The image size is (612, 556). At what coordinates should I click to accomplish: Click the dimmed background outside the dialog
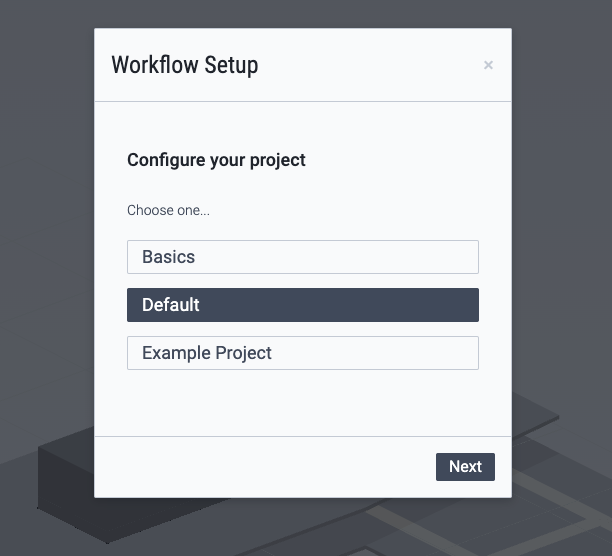[x=47, y=234]
